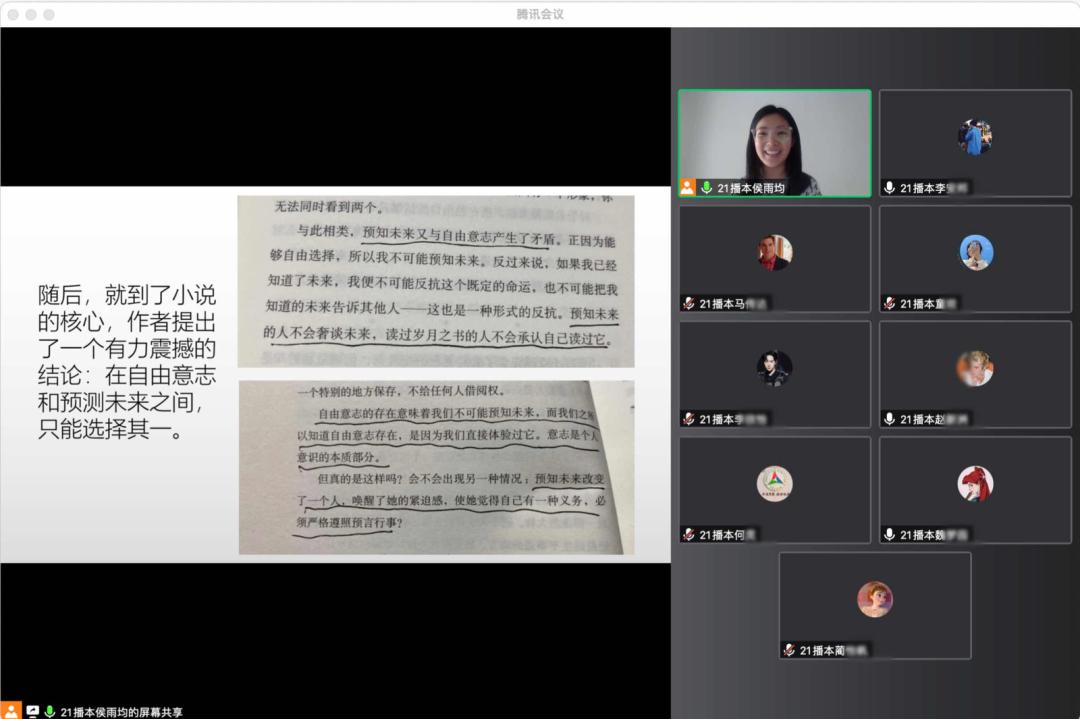Click the 21播本侯雨均的屏幕共享 label

(122, 712)
